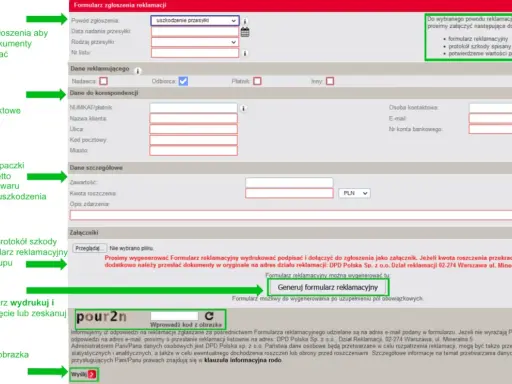Click the Dane szczegółowe section header
This screenshot has width=512, height=384.
96,168
